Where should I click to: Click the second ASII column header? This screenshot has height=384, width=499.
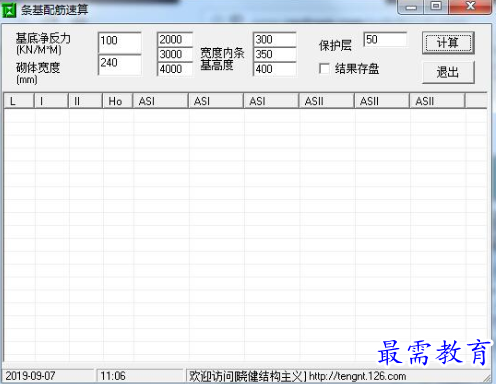coord(382,101)
